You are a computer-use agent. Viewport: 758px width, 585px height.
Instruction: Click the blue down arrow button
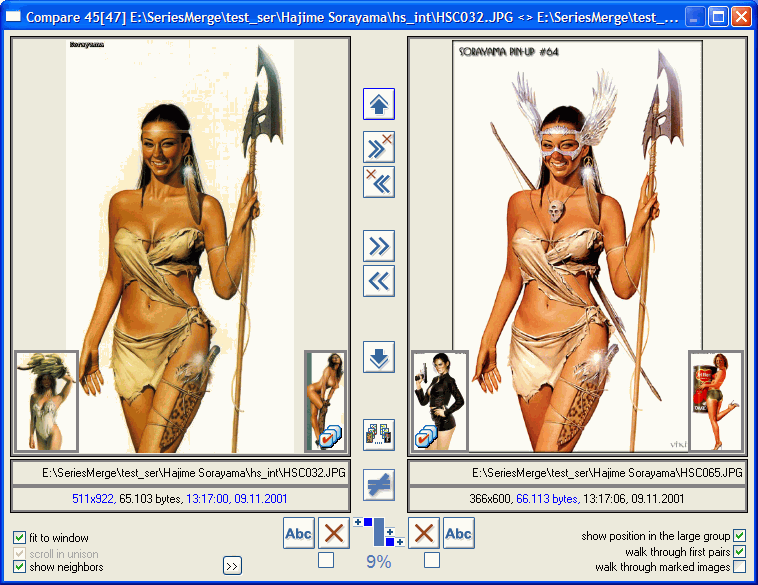[379, 357]
